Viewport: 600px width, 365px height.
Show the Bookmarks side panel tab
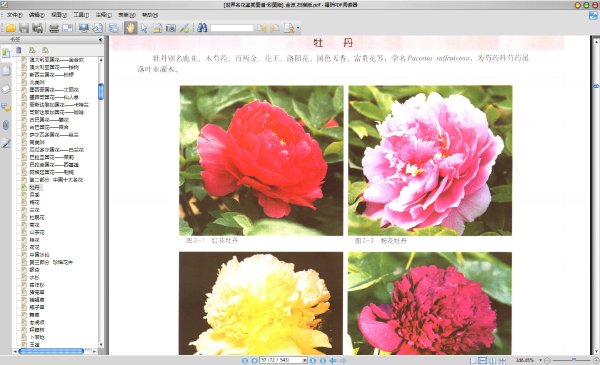pos(6,53)
